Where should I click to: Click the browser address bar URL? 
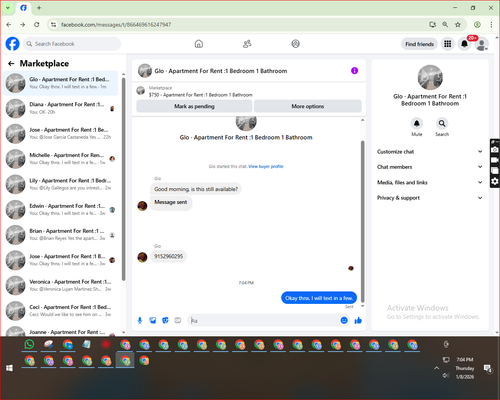pyautogui.click(x=116, y=24)
